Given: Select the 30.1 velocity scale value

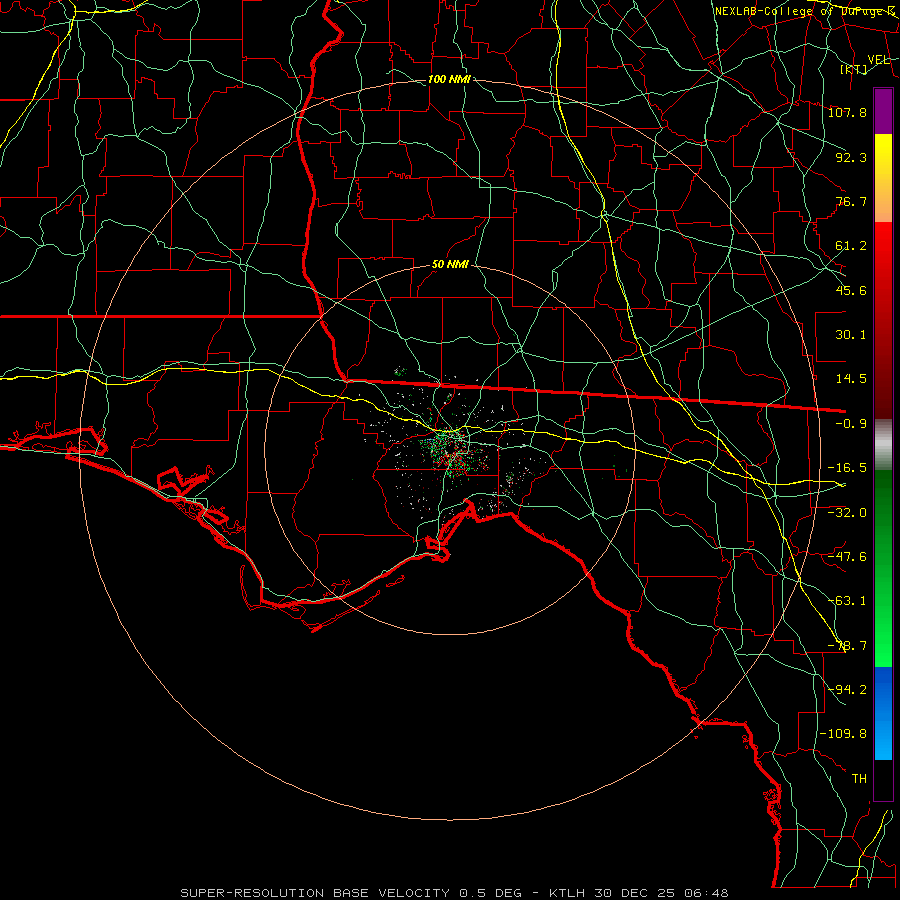Looking at the screenshot, I should pos(851,335).
